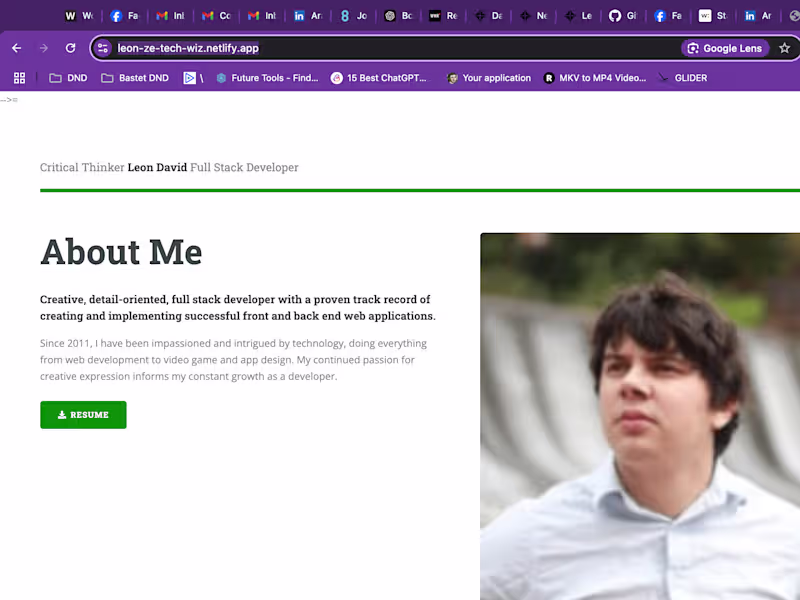Viewport: 800px width, 600px height.
Task: Reload the current page
Action: (x=70, y=47)
